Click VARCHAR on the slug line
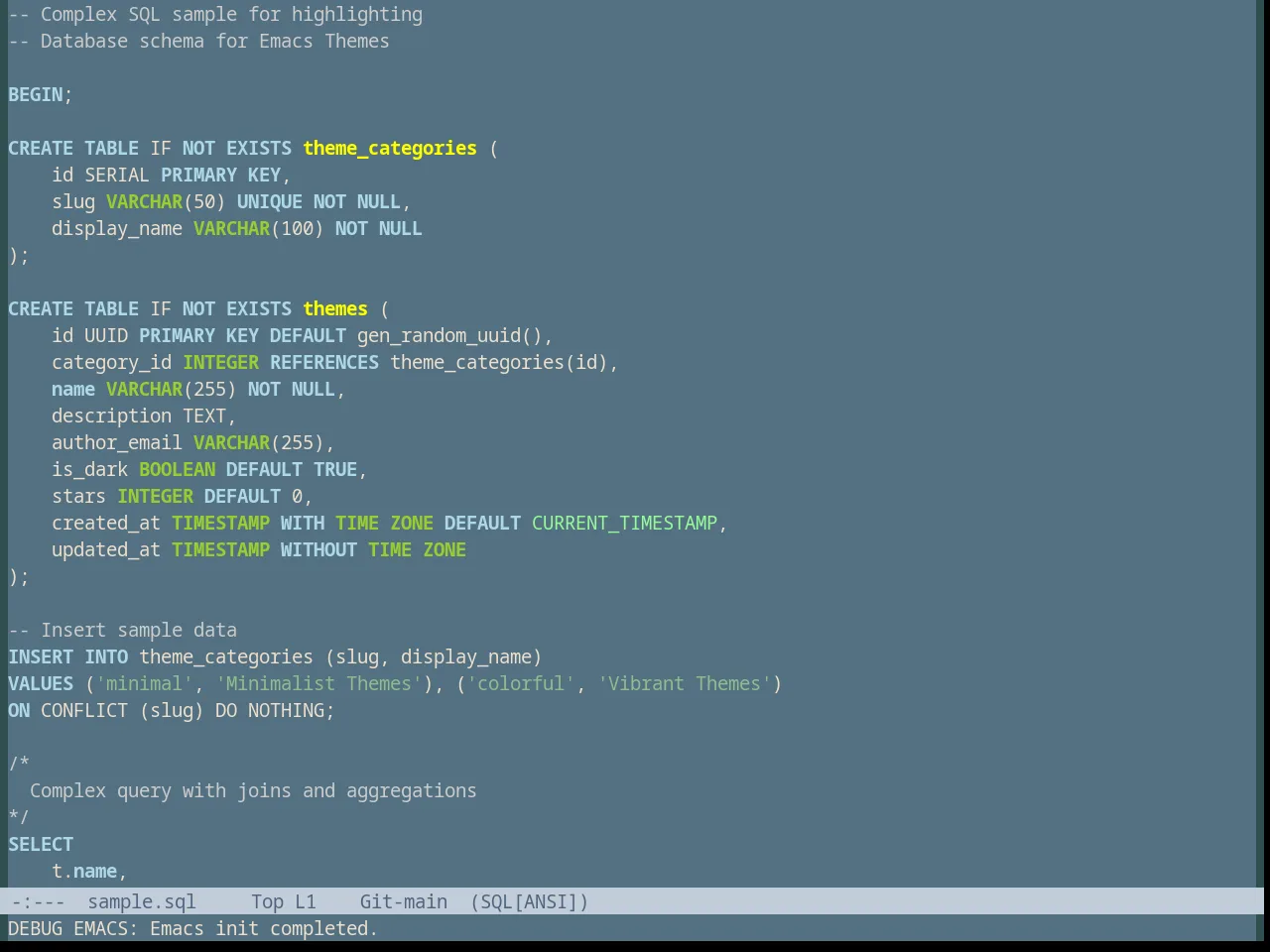 coord(145,202)
